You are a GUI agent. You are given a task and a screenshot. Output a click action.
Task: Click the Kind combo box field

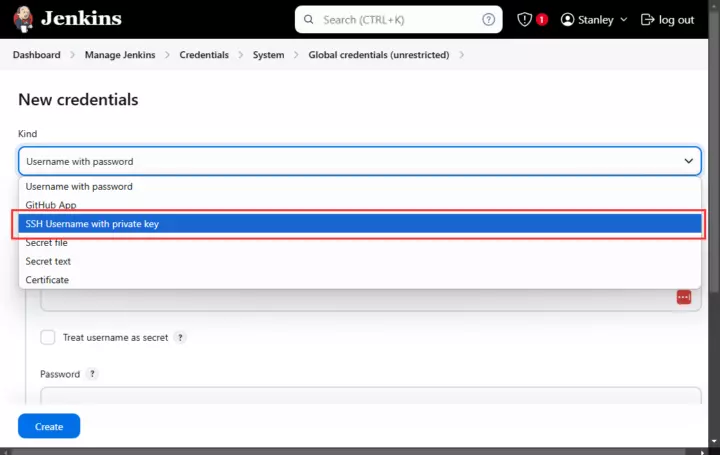[x=360, y=161]
